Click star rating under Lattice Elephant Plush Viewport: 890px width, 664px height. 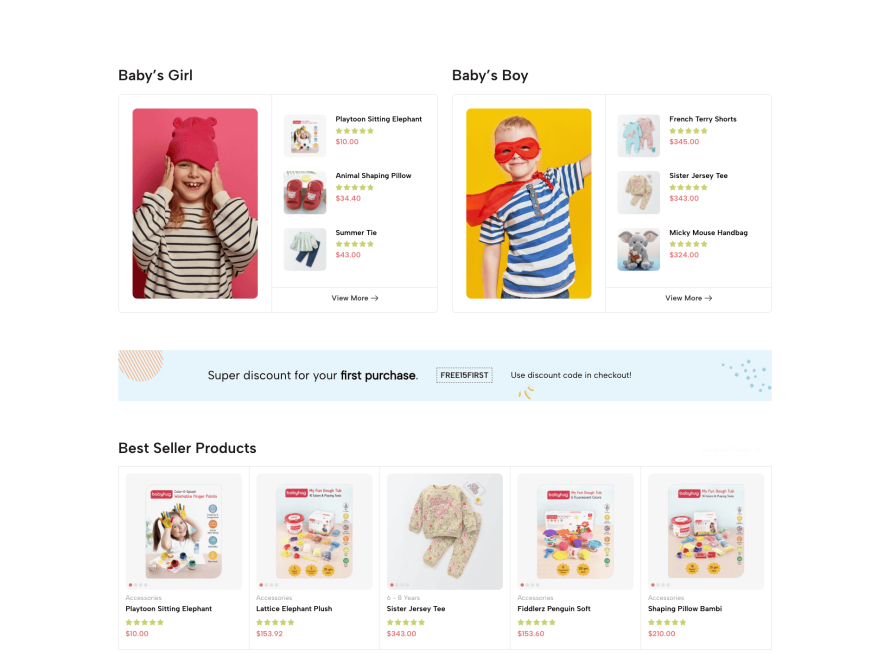[x=275, y=622]
